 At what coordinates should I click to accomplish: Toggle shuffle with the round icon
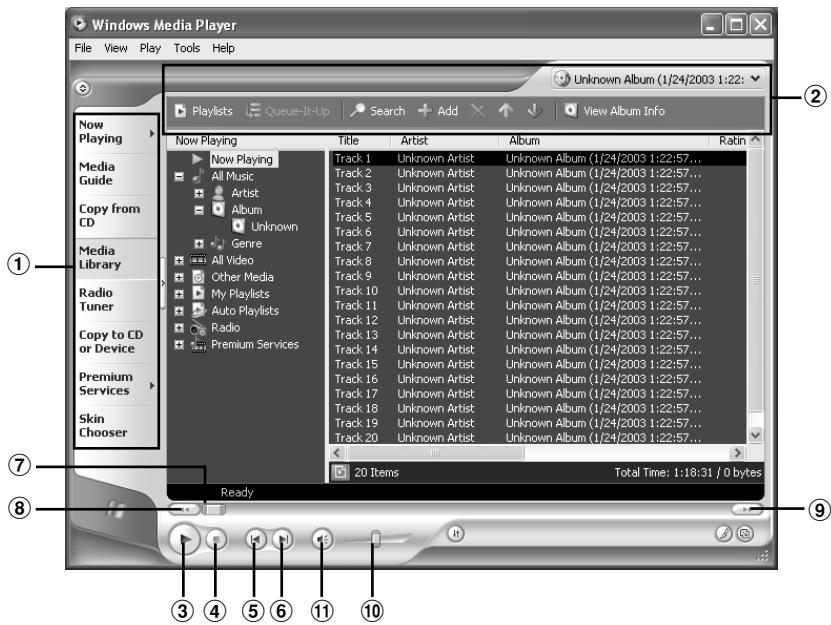click(x=456, y=533)
